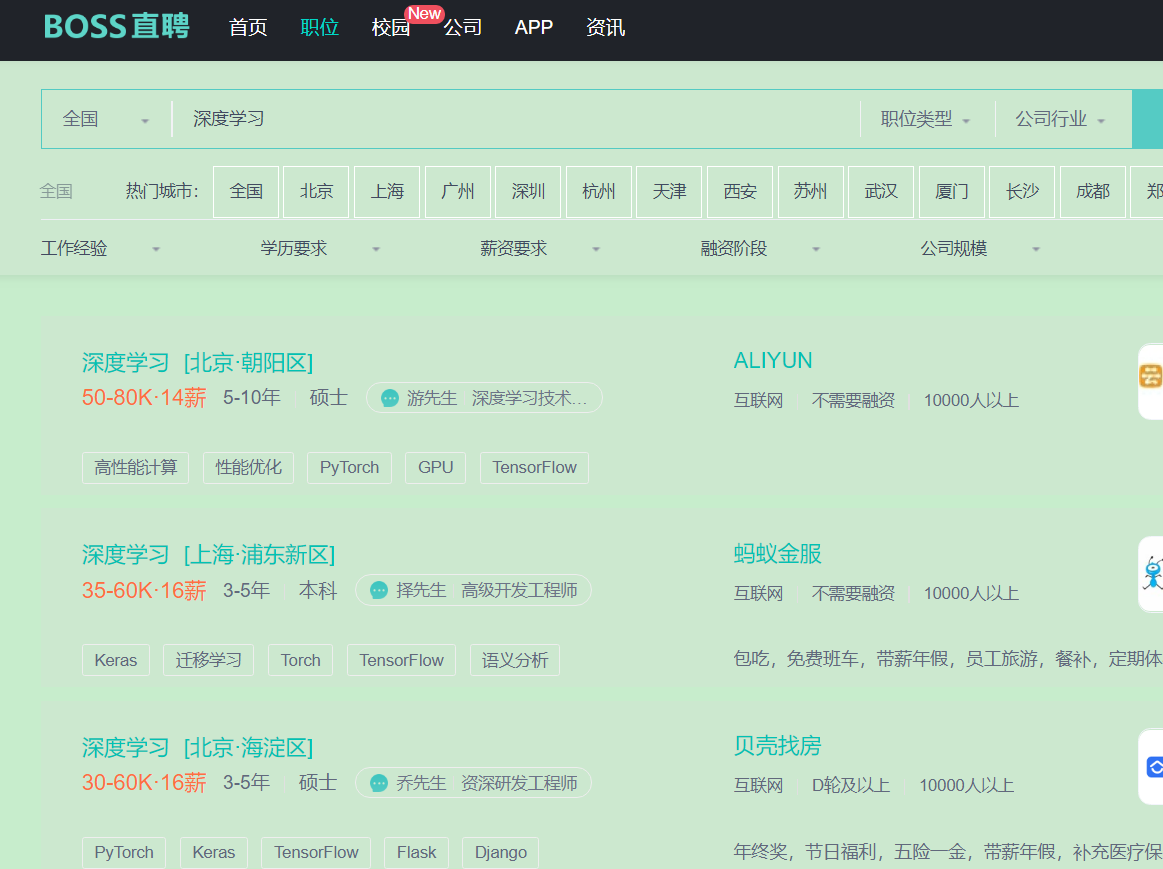The image size is (1163, 869).
Task: Select 广州 in the hot cities list
Action: [458, 192]
